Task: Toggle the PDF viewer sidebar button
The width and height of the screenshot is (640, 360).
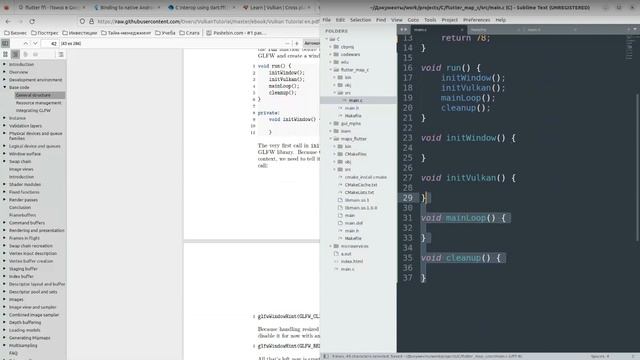Action: coord(5,43)
